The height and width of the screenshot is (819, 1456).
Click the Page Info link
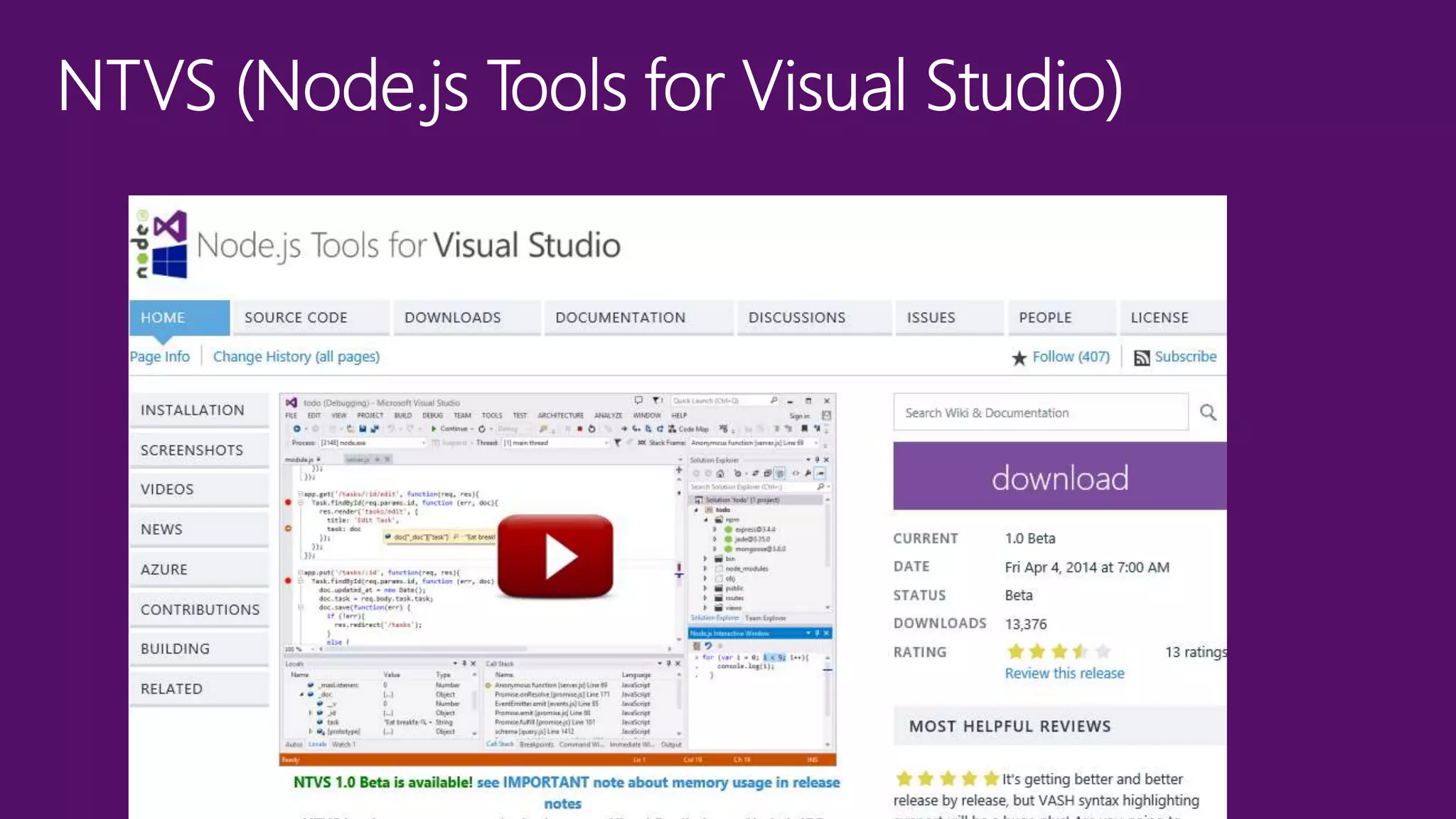coord(160,357)
